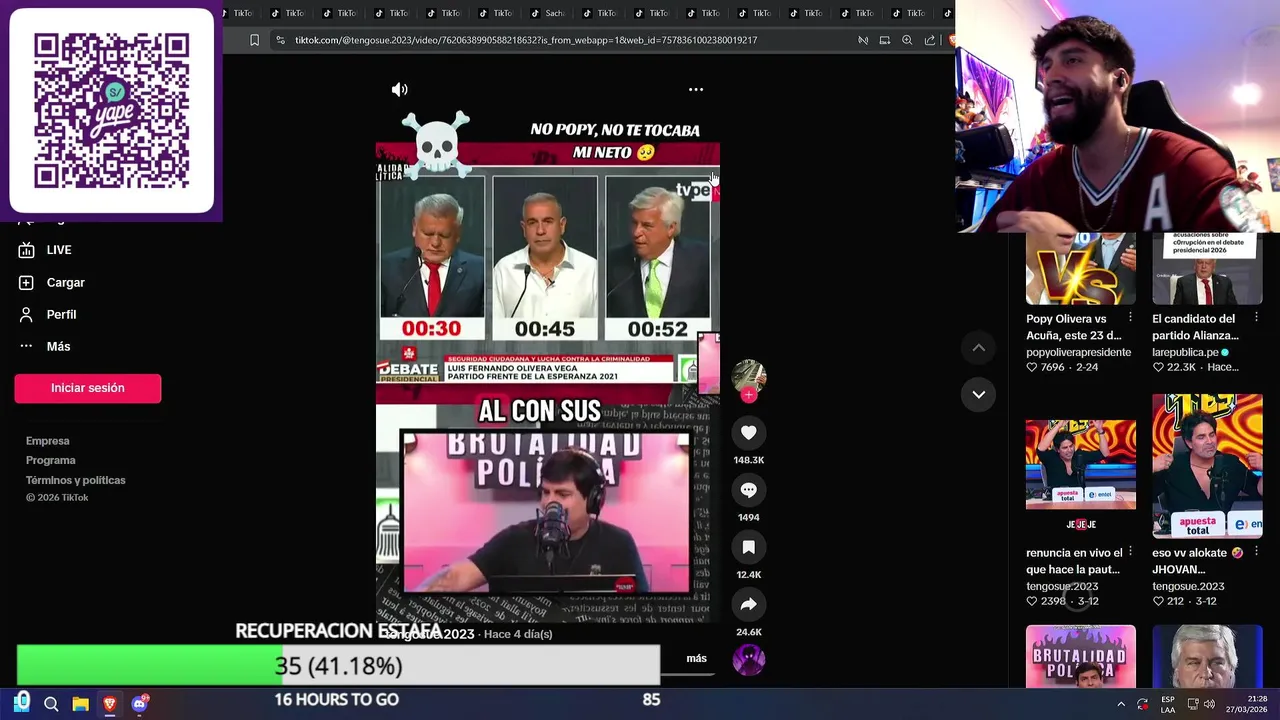This screenshot has width=1280, height=720.
Task: Go to next video with down chevron
Action: pos(979,394)
